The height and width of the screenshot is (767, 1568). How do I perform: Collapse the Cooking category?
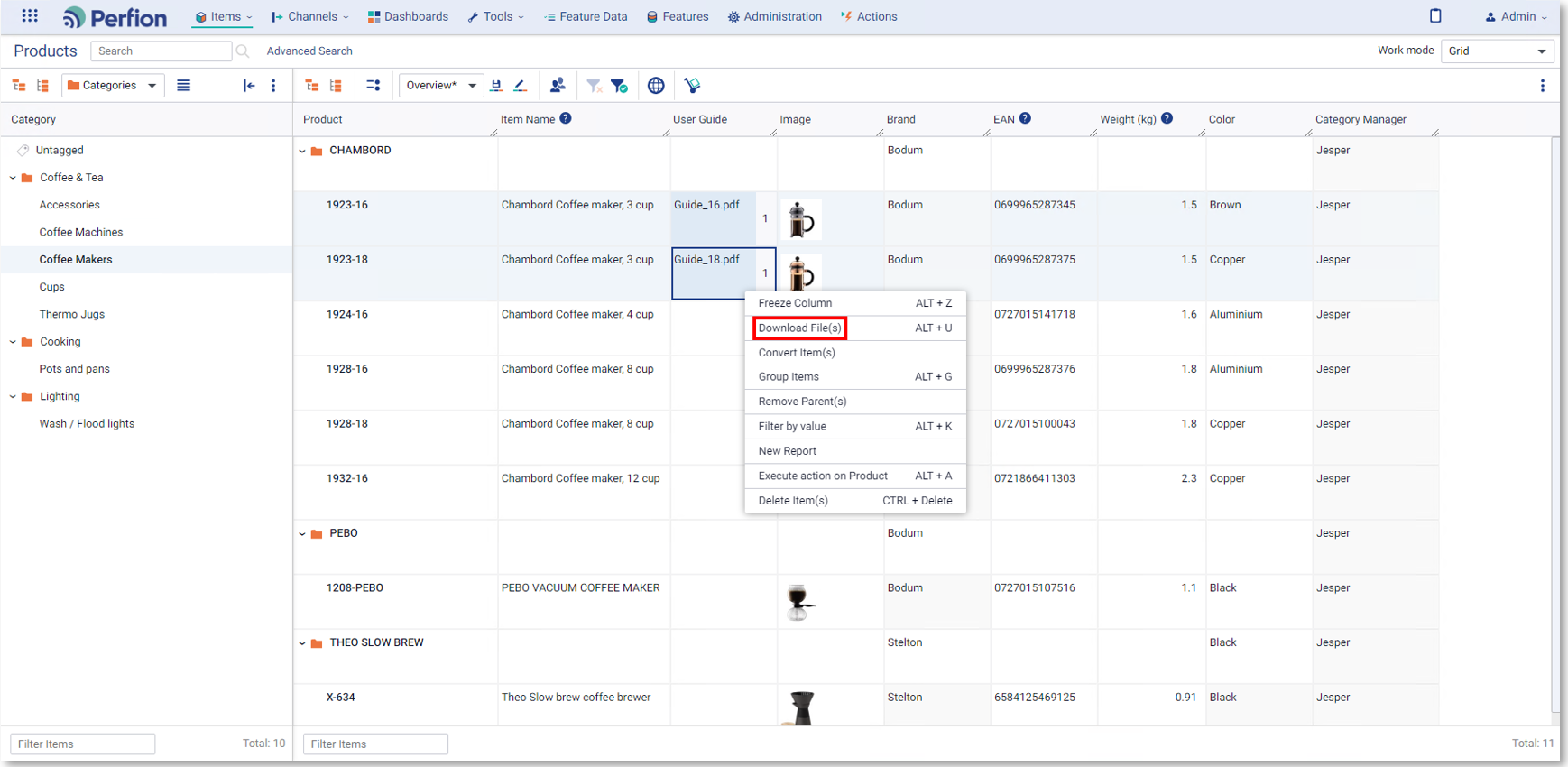coord(13,342)
